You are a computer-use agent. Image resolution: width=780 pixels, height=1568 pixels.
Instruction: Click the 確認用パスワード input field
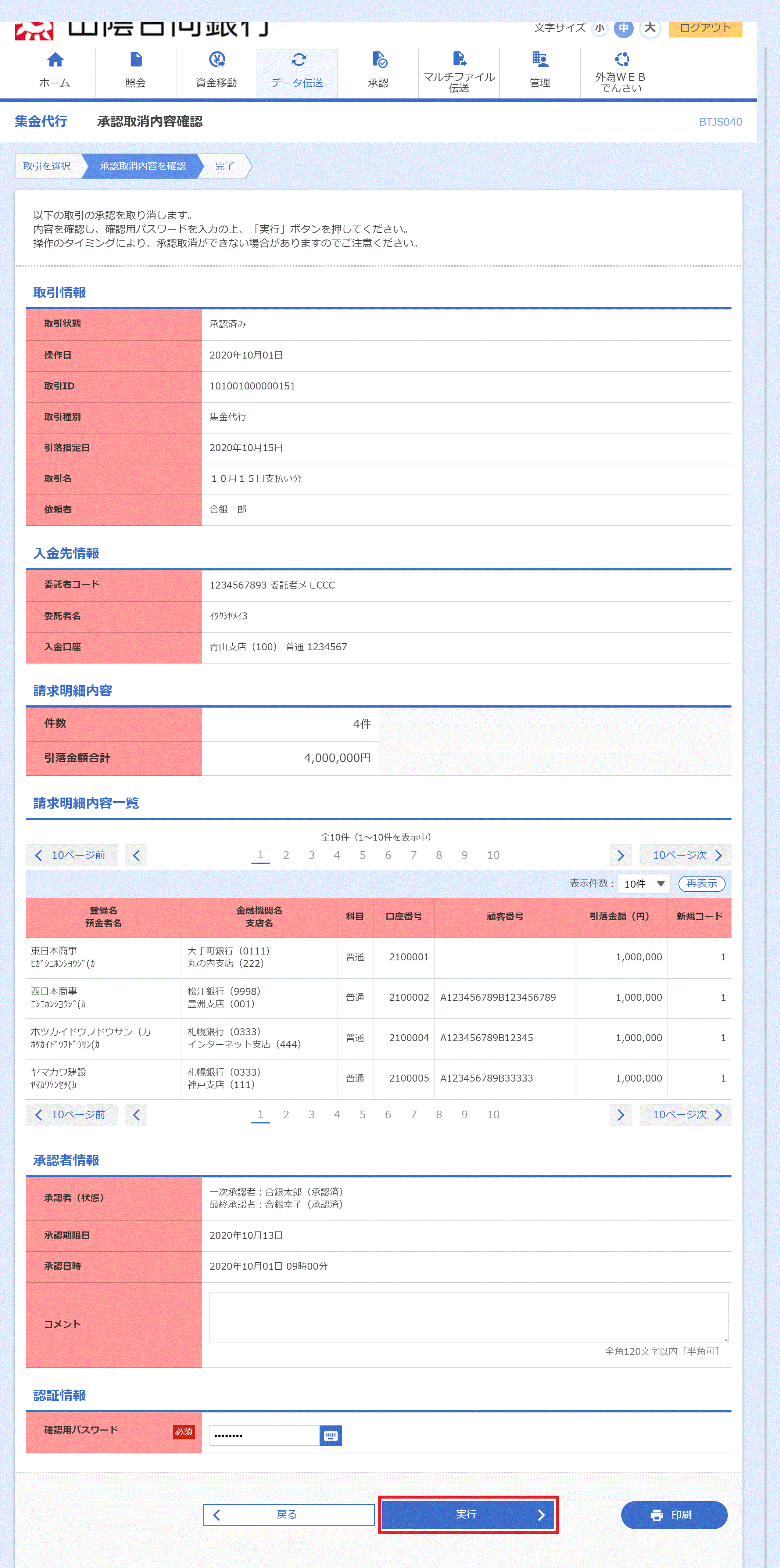pos(264,1435)
